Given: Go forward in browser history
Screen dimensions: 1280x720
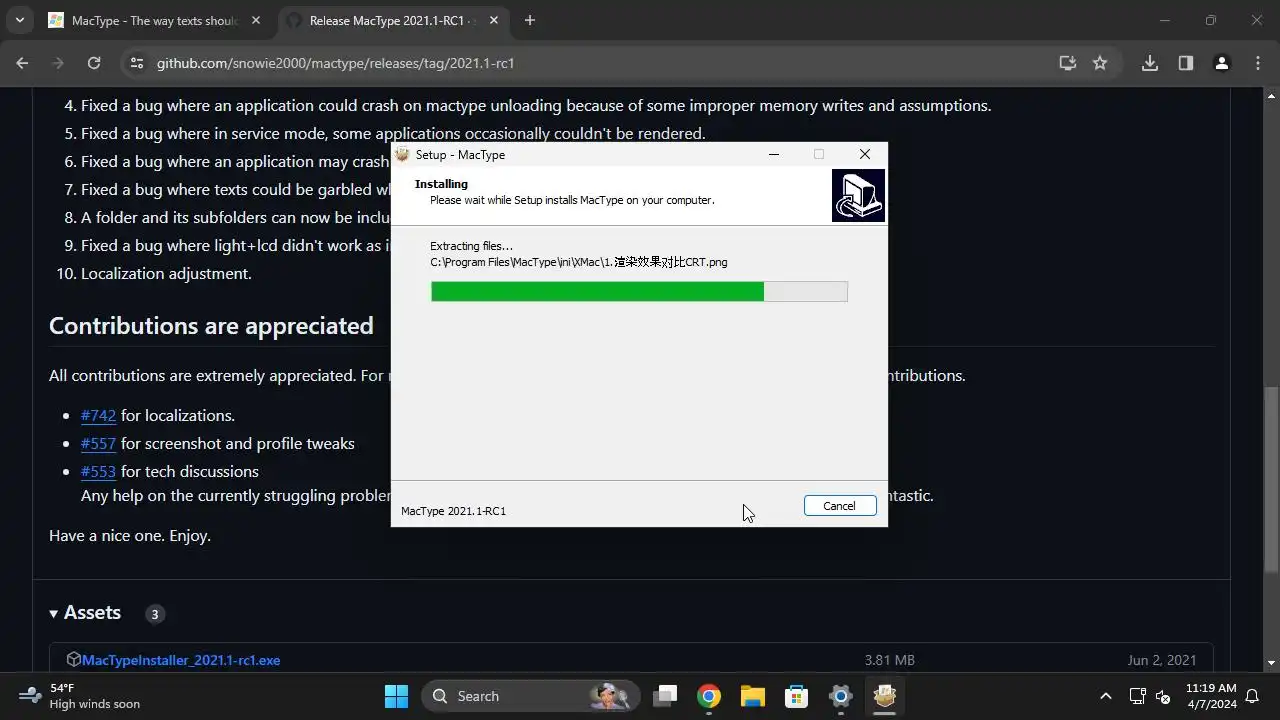Looking at the screenshot, I should point(58,63).
